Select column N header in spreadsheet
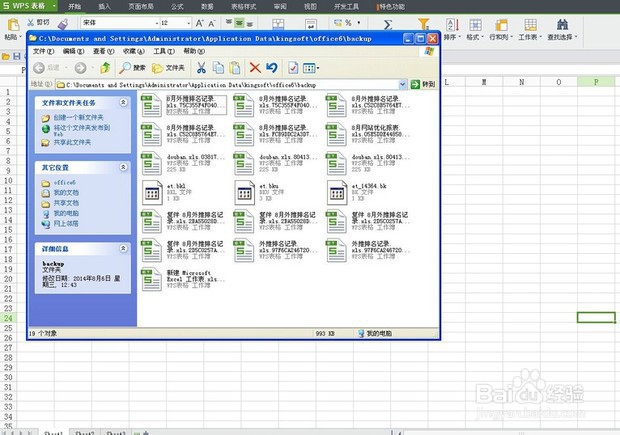 (x=521, y=82)
